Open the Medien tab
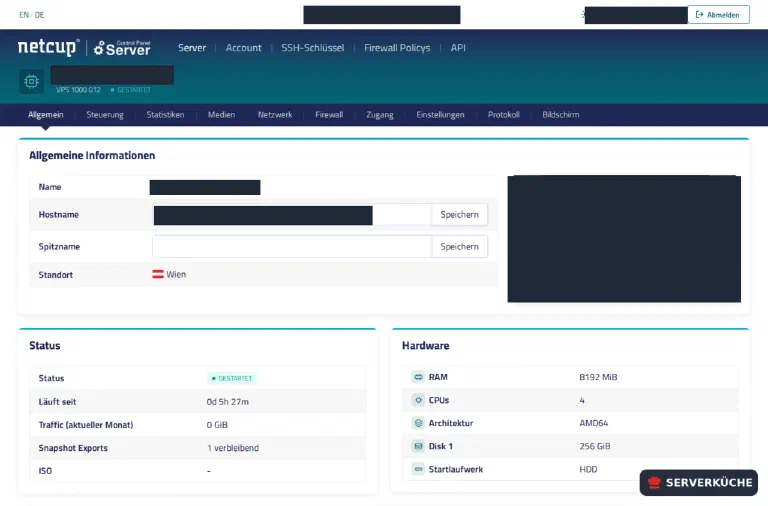This screenshot has height=506, width=768. coord(221,115)
